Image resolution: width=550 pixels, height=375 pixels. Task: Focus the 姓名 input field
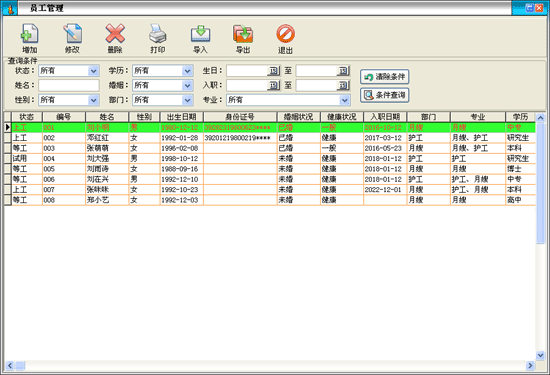pyautogui.click(x=69, y=85)
